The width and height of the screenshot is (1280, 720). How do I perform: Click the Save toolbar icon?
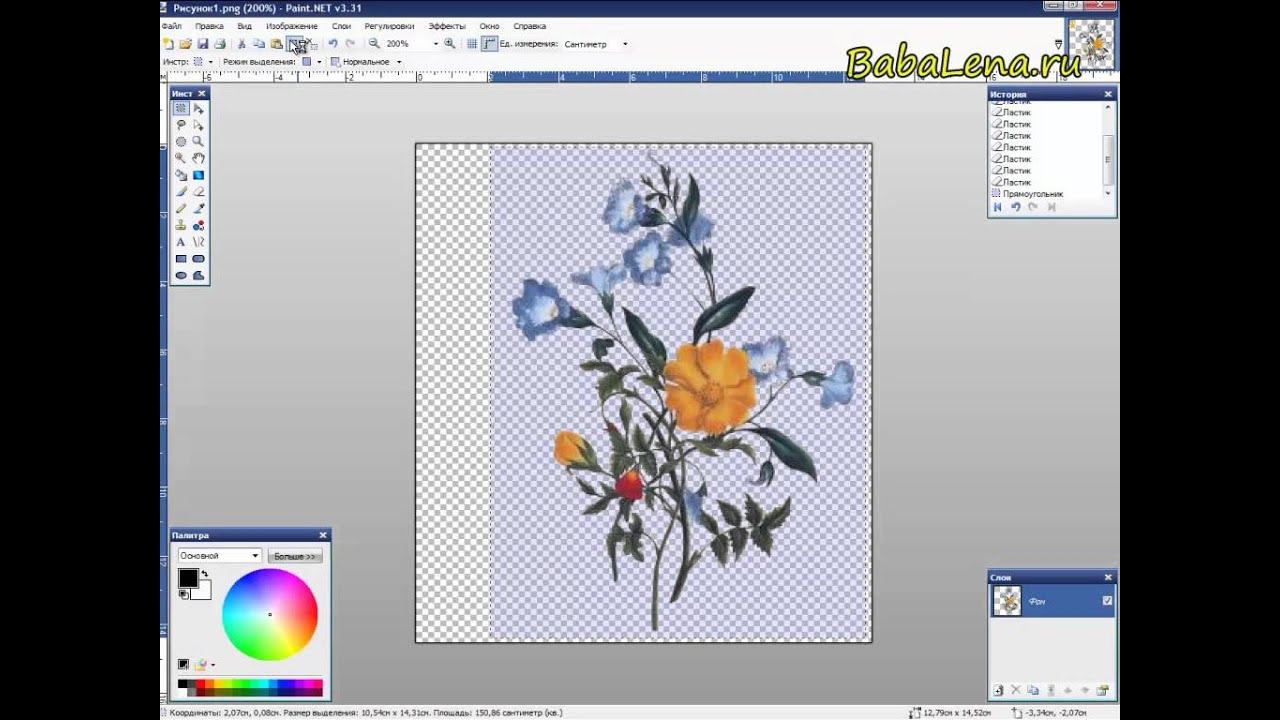(203, 44)
